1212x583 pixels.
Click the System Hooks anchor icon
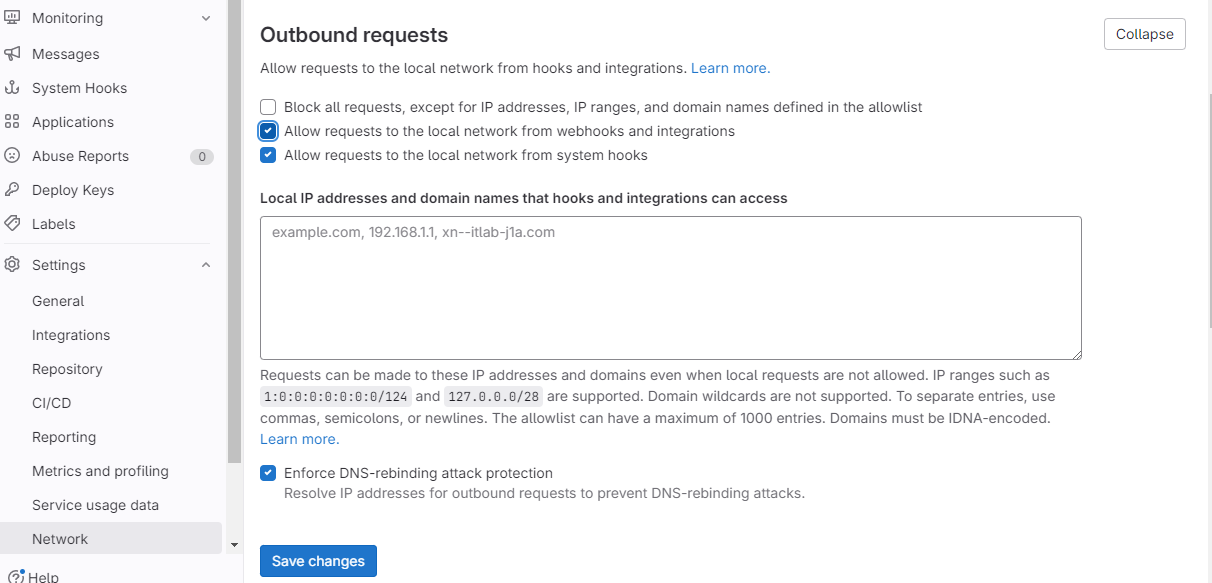pyautogui.click(x=12, y=88)
